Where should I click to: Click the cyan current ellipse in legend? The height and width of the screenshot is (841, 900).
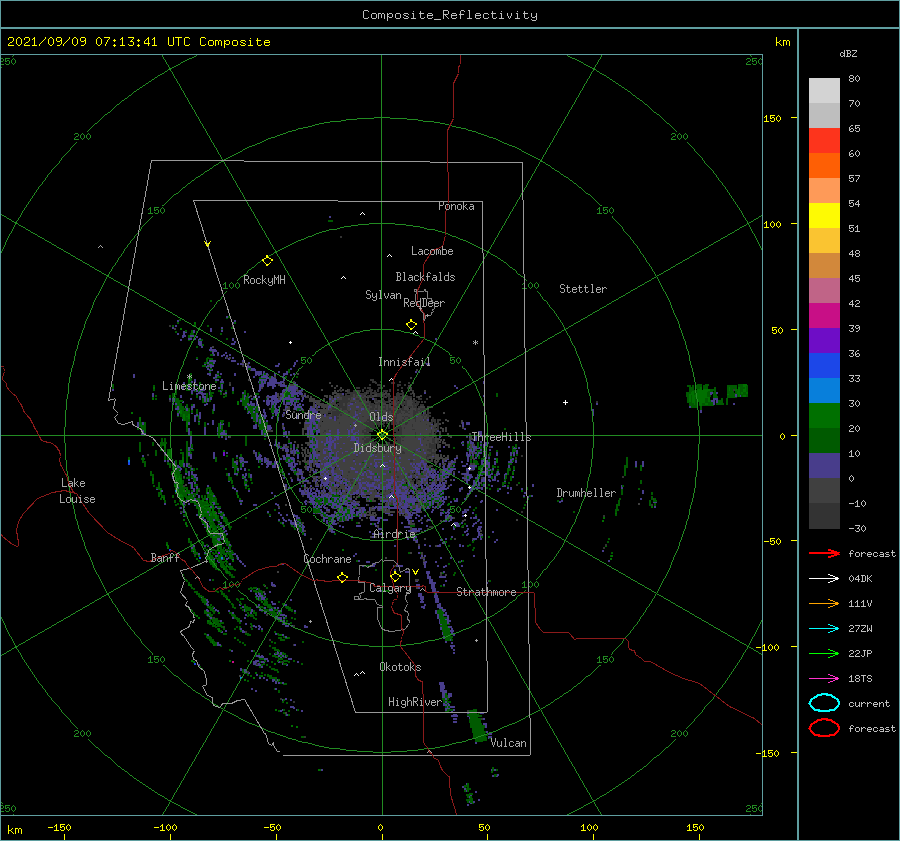pos(824,703)
